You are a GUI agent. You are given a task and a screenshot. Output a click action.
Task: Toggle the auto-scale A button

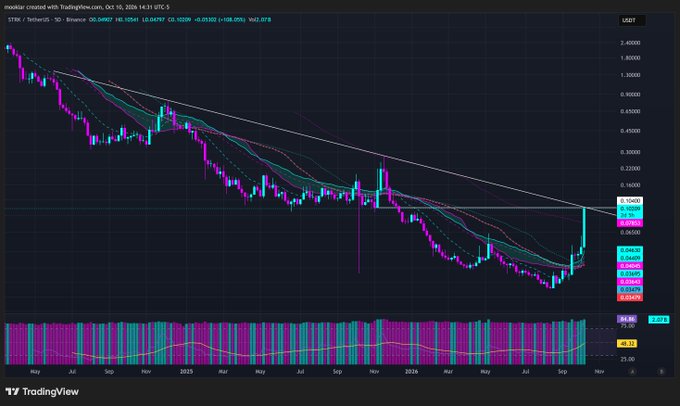click(632, 372)
